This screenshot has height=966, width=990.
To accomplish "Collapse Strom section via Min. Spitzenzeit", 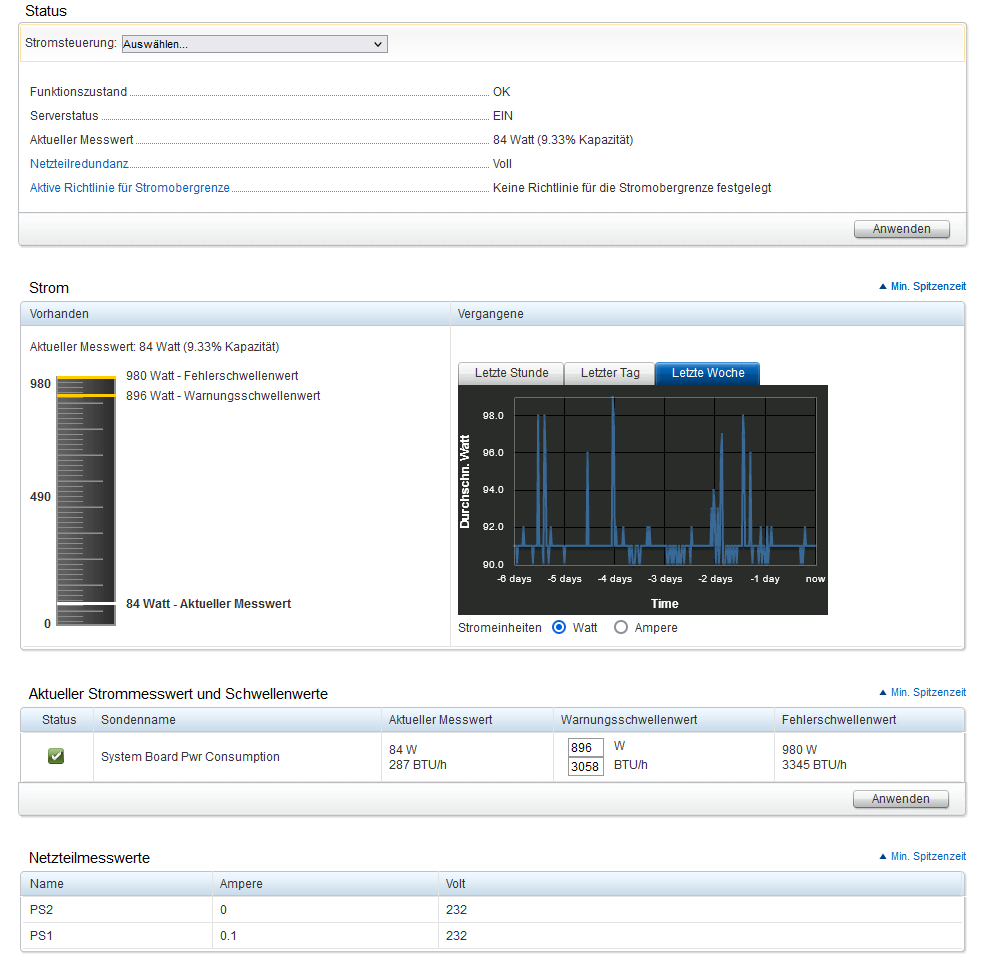I will click(923, 287).
